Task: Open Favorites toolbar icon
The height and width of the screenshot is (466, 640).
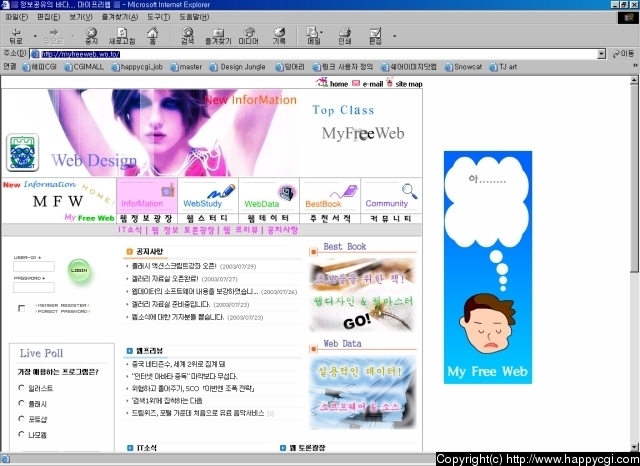Action: point(218,36)
